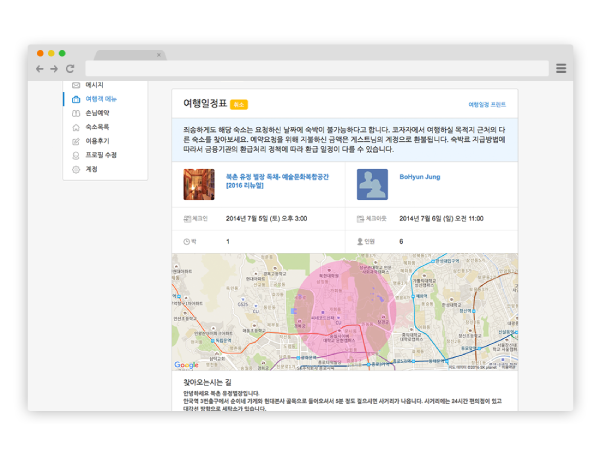The image size is (600, 450).
Task: Click the pink location circle on the map
Action: [x=345, y=312]
